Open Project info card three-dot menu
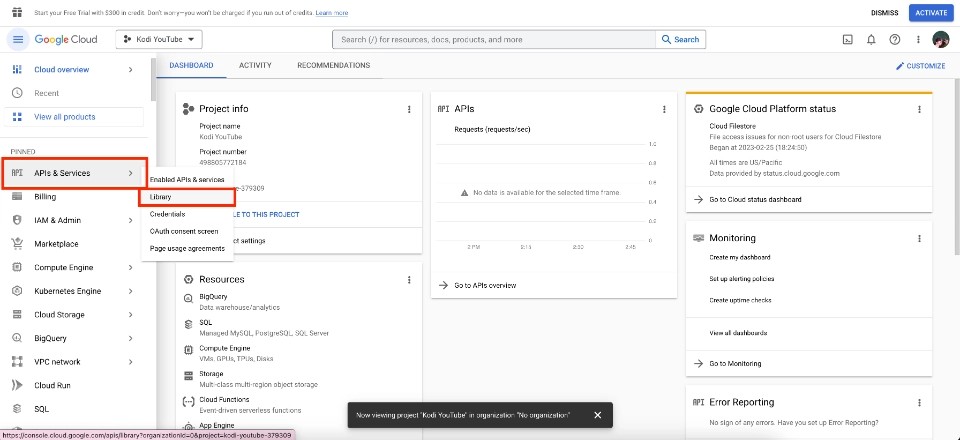 409,109
